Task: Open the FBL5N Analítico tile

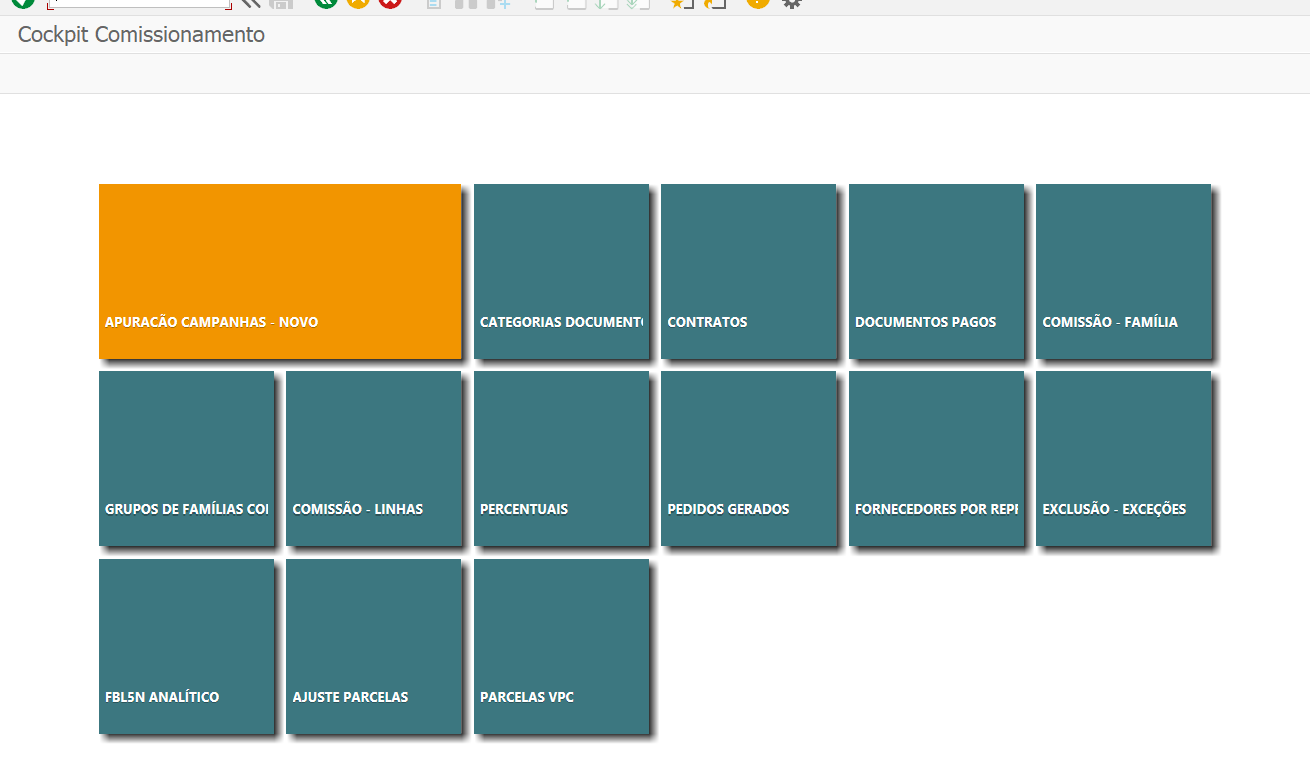Action: tap(186, 646)
